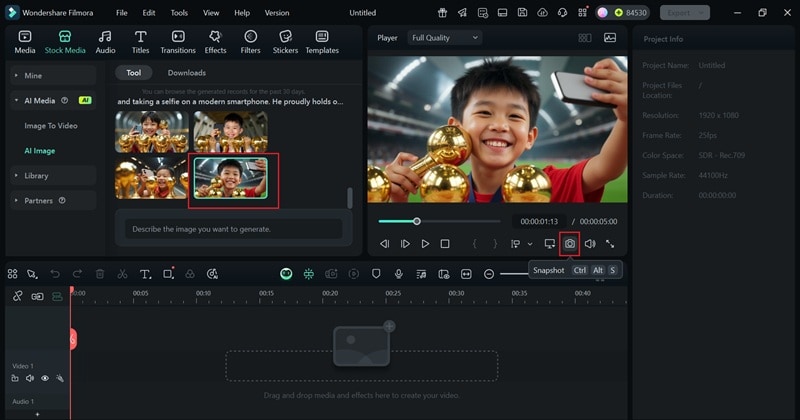Click the image description input field
Screen dimensions: 800x420
tap(234, 229)
